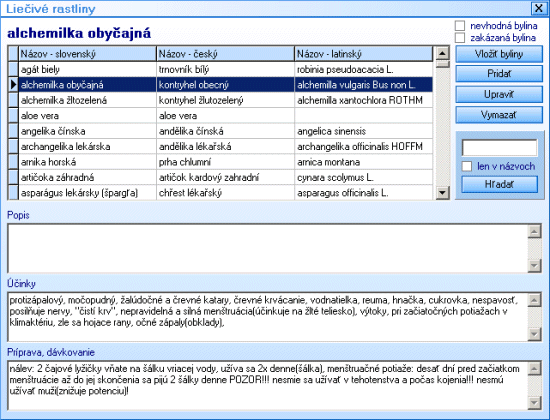Enable the nevhodná bylina checkbox

click(460, 26)
